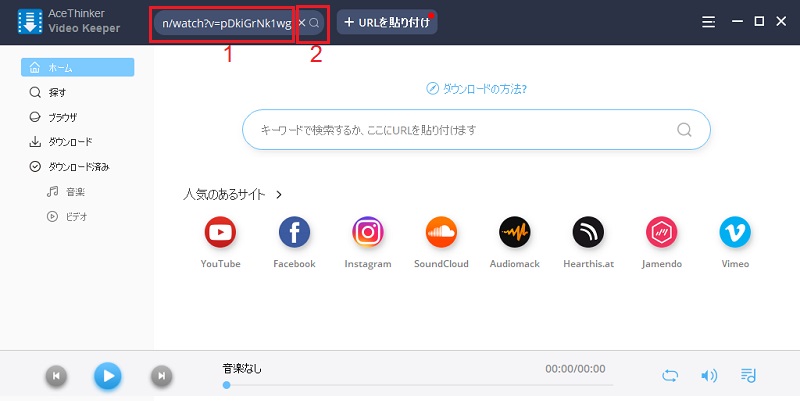
Task: Open the Vimeo site icon
Action: (x=735, y=232)
